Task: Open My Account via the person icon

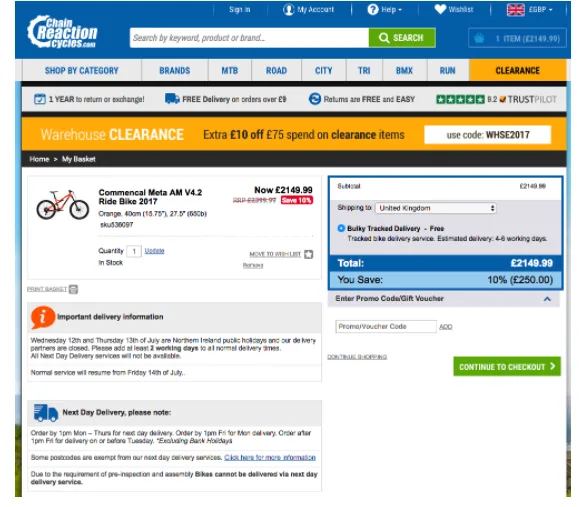Action: pos(288,9)
